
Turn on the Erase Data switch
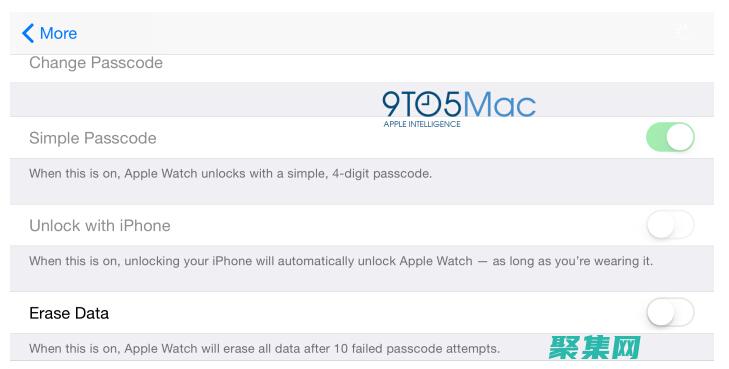point(670,312)
